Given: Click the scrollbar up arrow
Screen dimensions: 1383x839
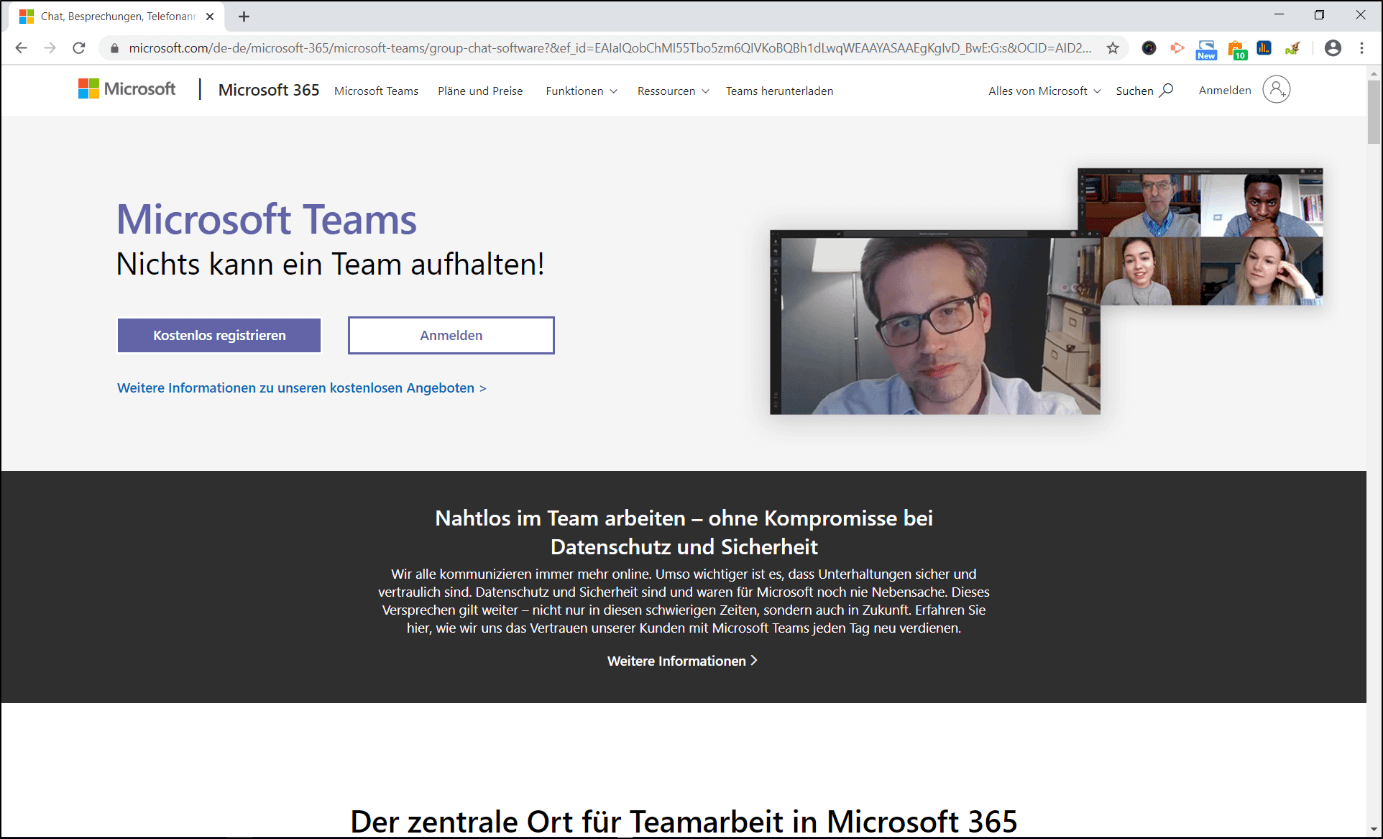Looking at the screenshot, I should (1374, 72).
